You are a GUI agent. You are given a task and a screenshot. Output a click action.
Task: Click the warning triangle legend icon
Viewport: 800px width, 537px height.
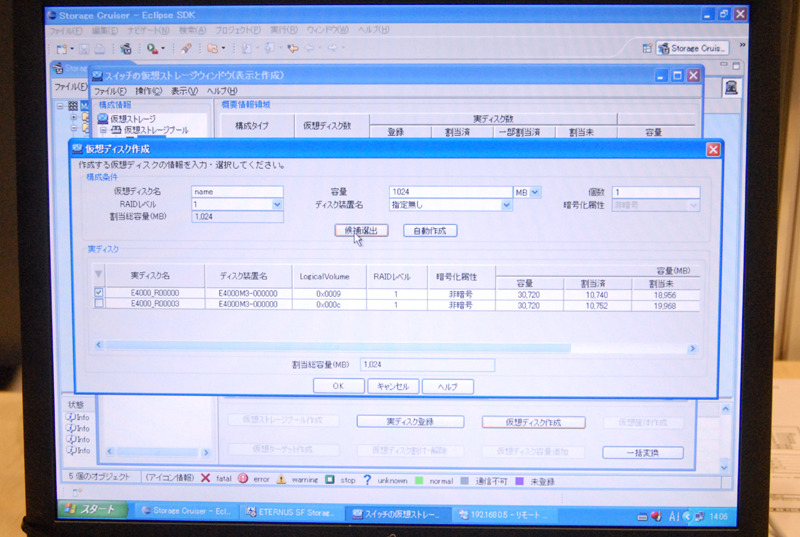(x=281, y=479)
